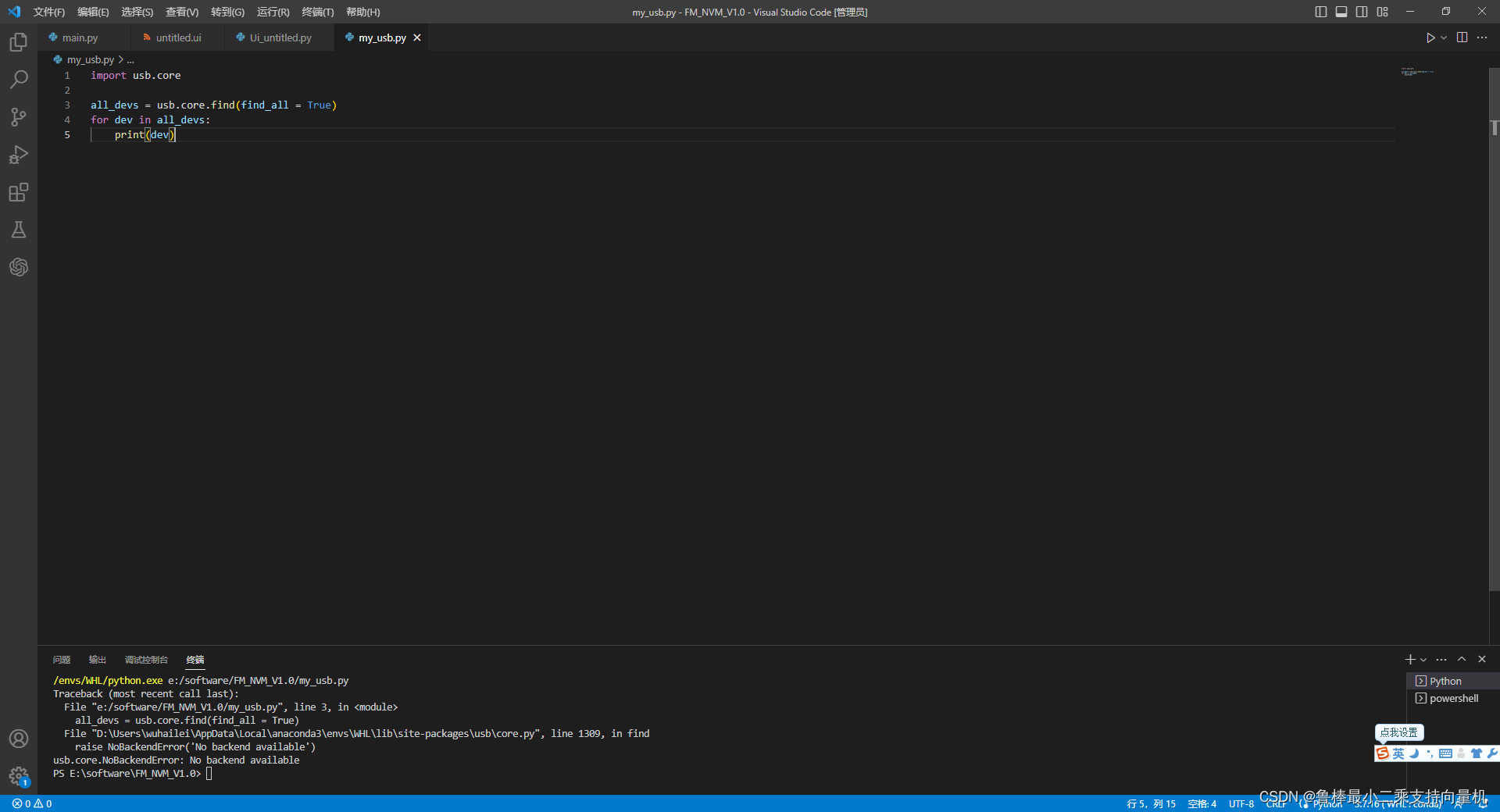
Task: Click the Sogou input method logo
Action: point(1383,753)
